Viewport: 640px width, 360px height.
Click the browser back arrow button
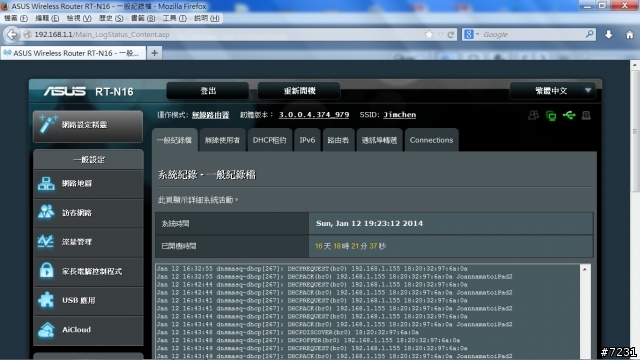click(x=12, y=35)
